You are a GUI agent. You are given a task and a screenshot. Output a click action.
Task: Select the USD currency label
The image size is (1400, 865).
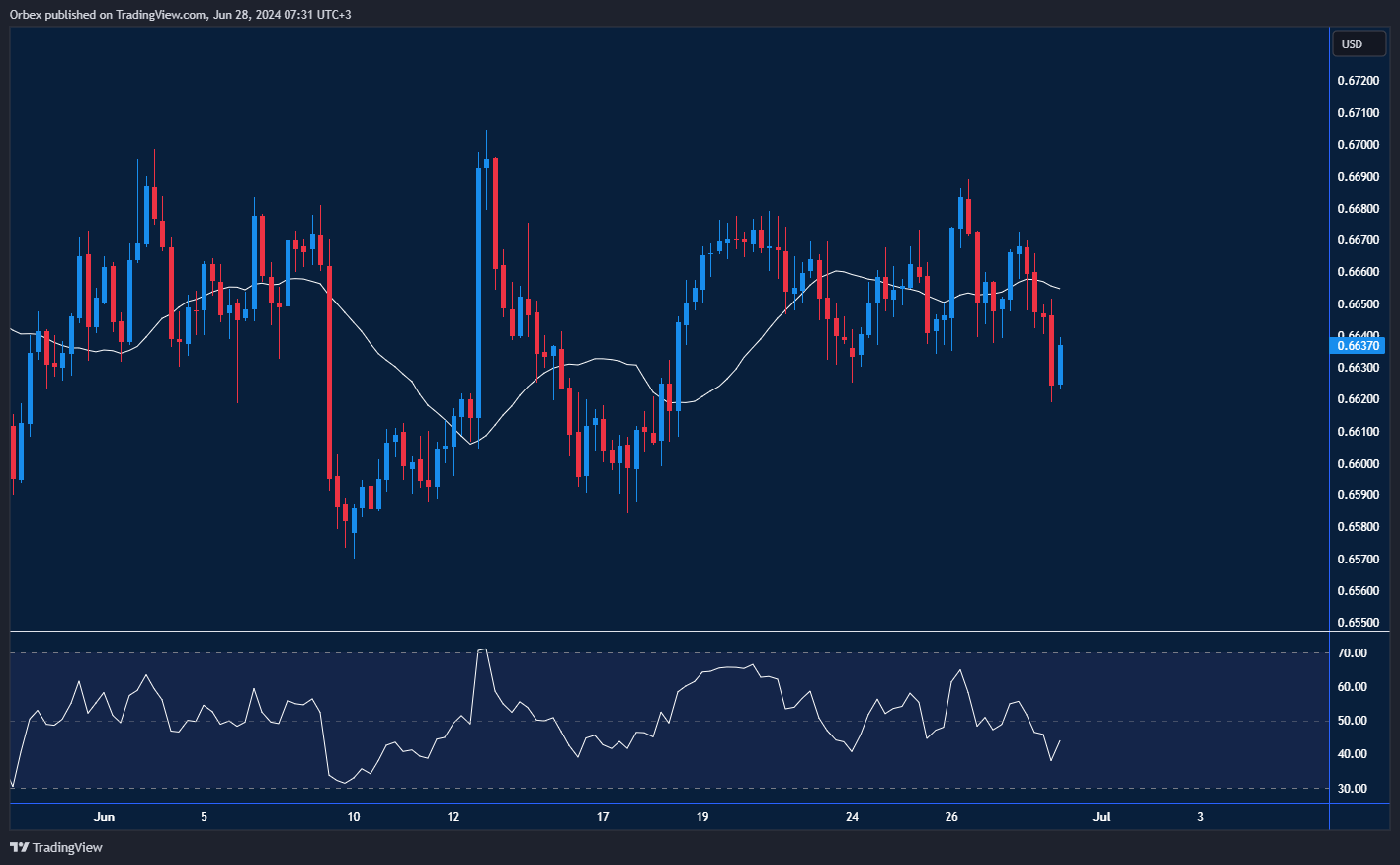point(1359,43)
